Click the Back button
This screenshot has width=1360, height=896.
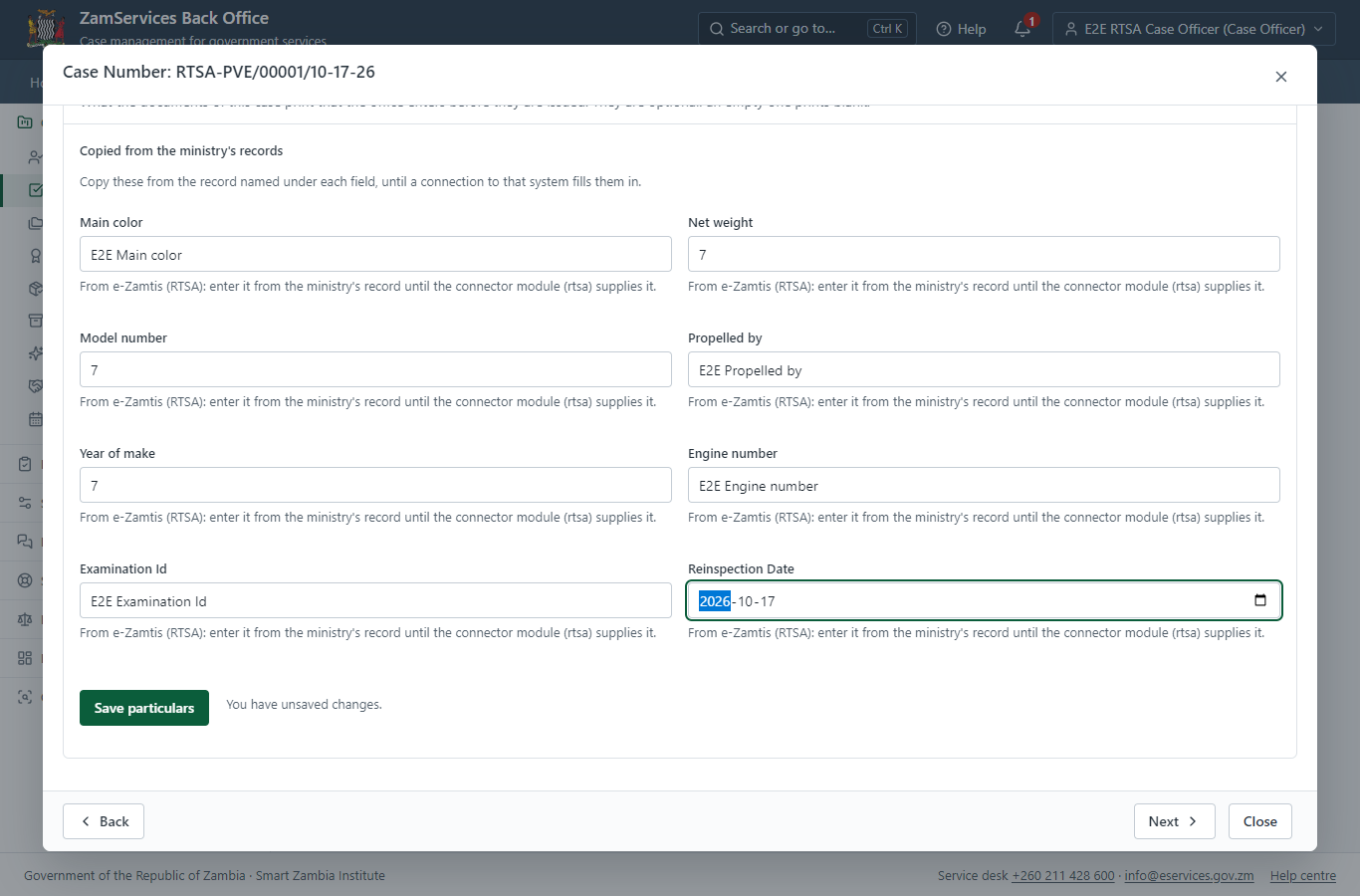point(104,821)
